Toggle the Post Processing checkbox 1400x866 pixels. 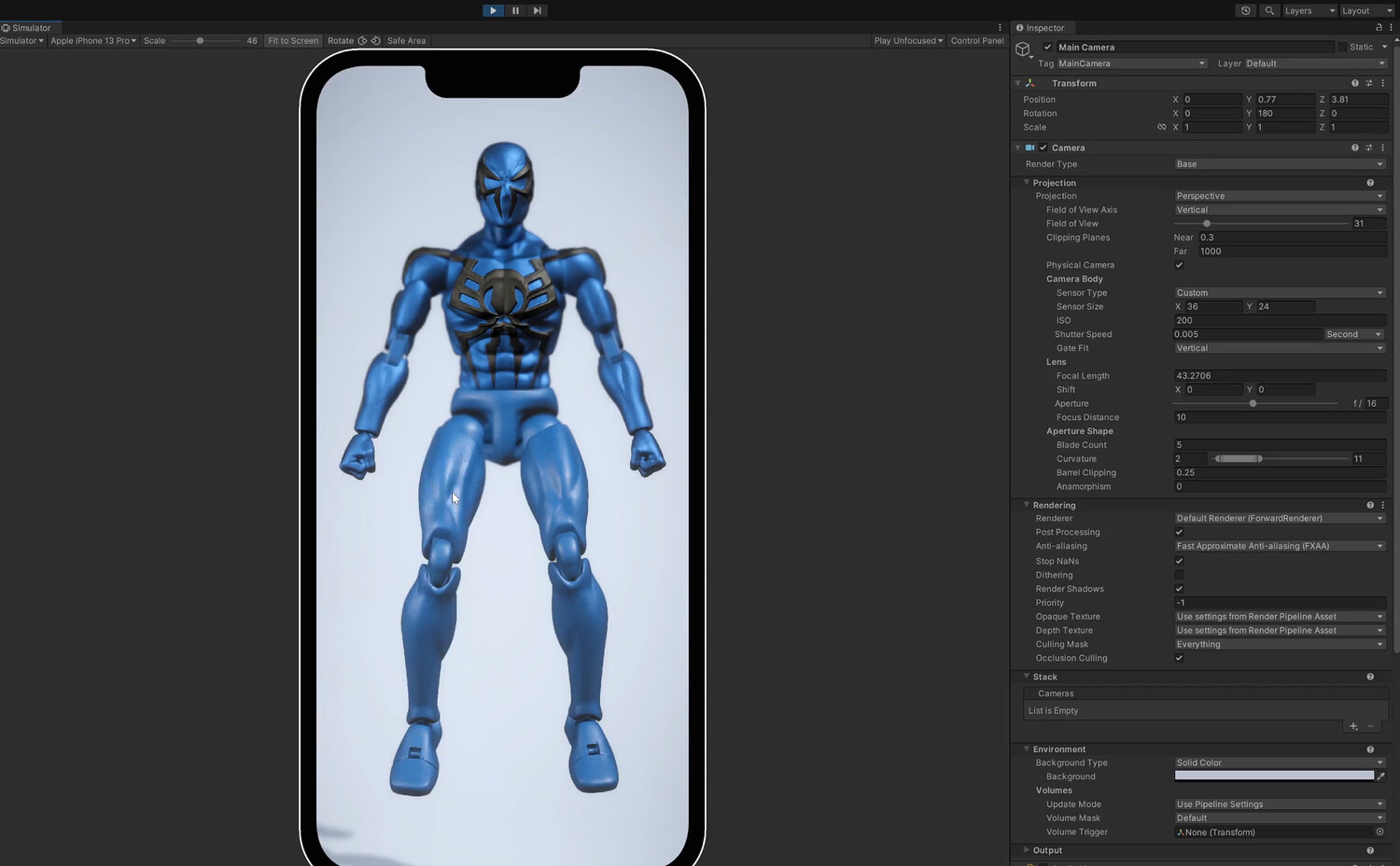[1179, 532]
